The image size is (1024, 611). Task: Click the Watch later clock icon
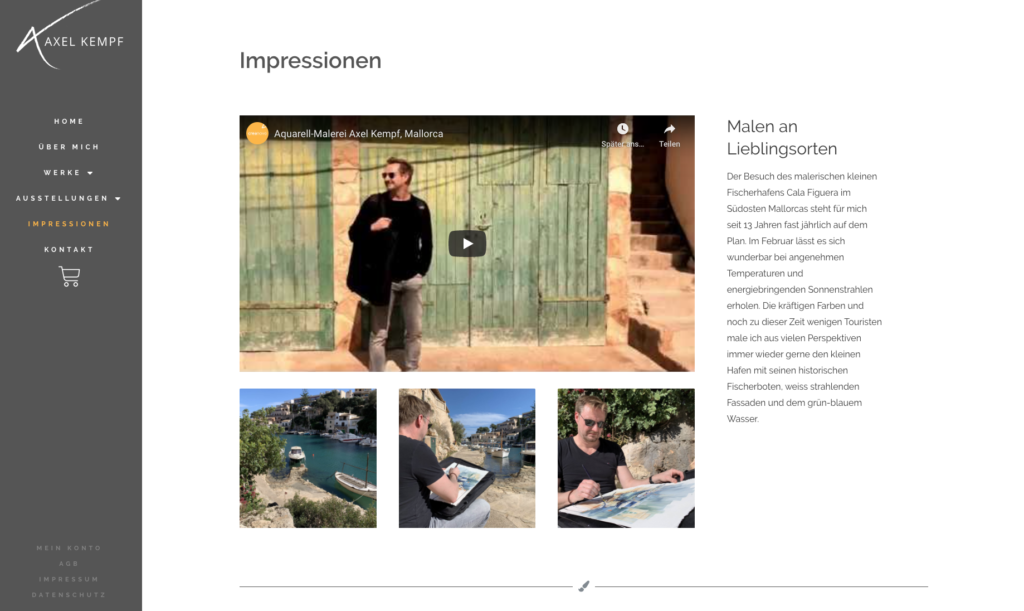click(622, 129)
